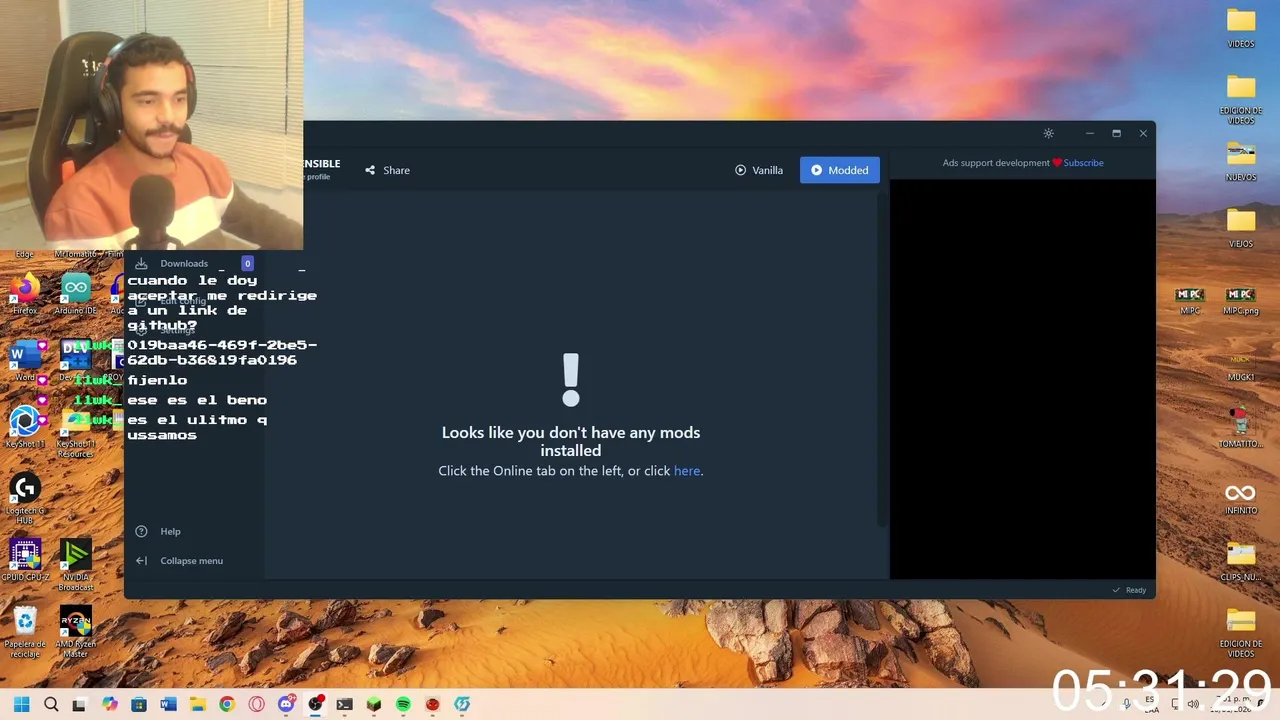This screenshot has height=720, width=1280.
Task: Select the VIDEOS desktop folder
Action: pyautogui.click(x=1241, y=27)
